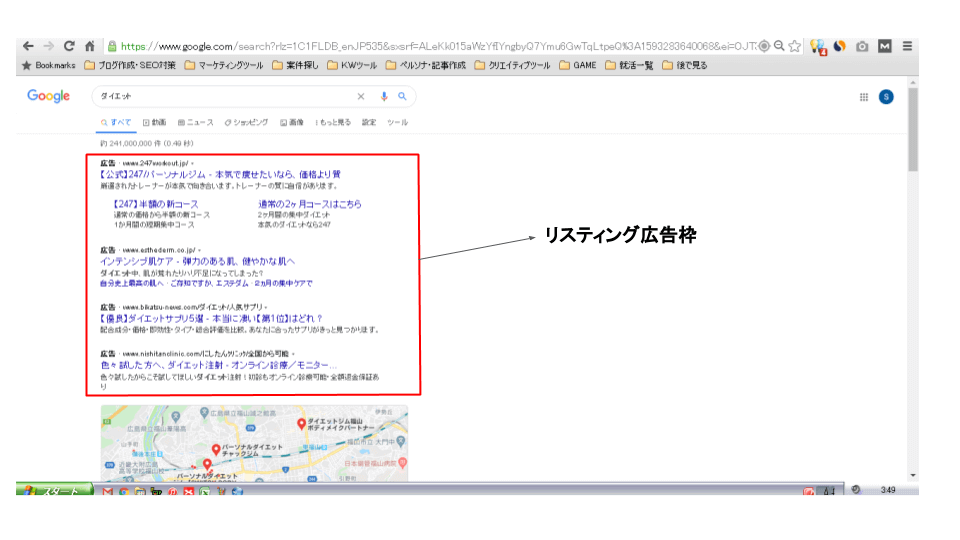Open the Google apps grid

864,97
